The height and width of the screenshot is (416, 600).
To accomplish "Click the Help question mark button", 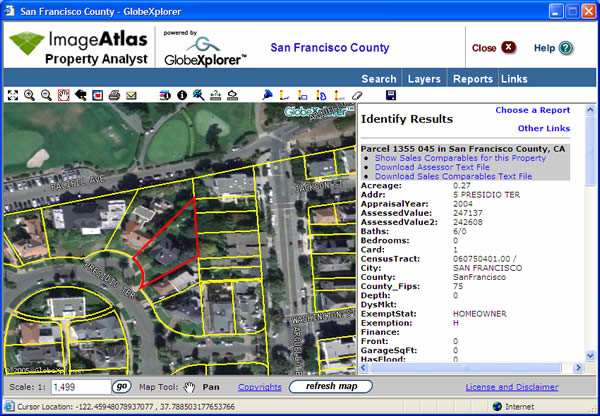I will click(x=565, y=48).
